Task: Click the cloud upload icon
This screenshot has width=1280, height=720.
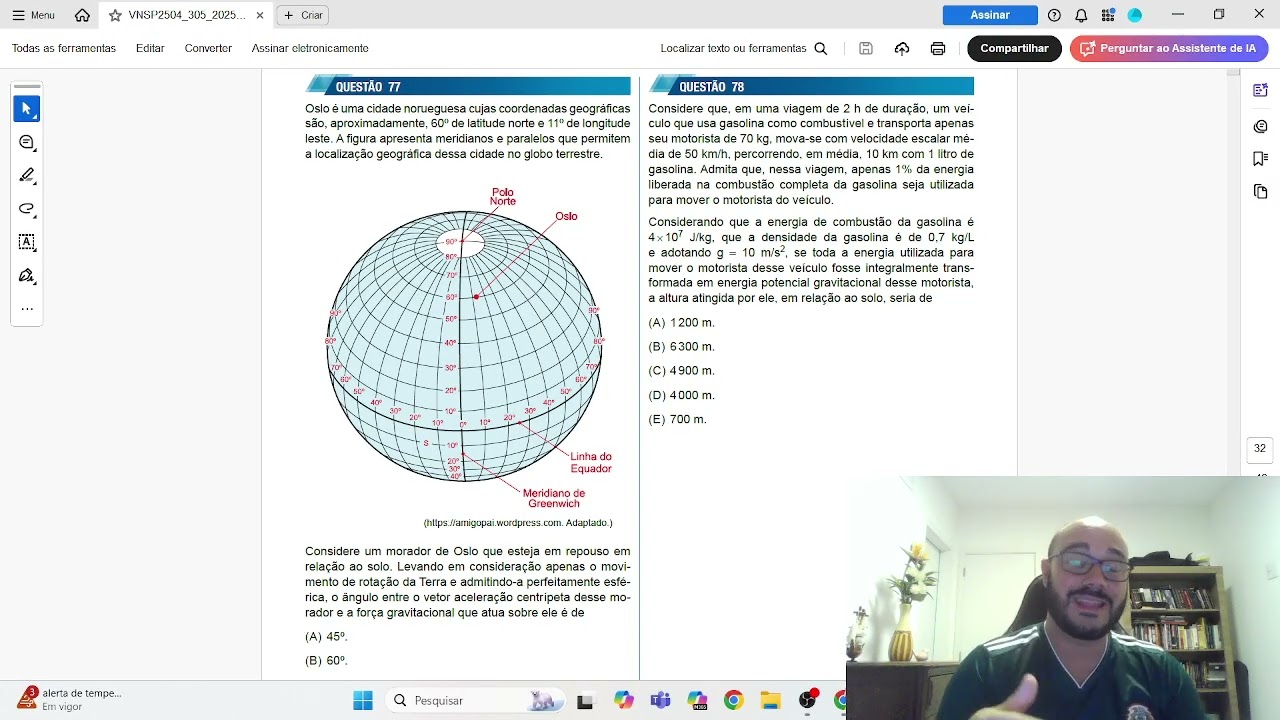Action: point(902,48)
